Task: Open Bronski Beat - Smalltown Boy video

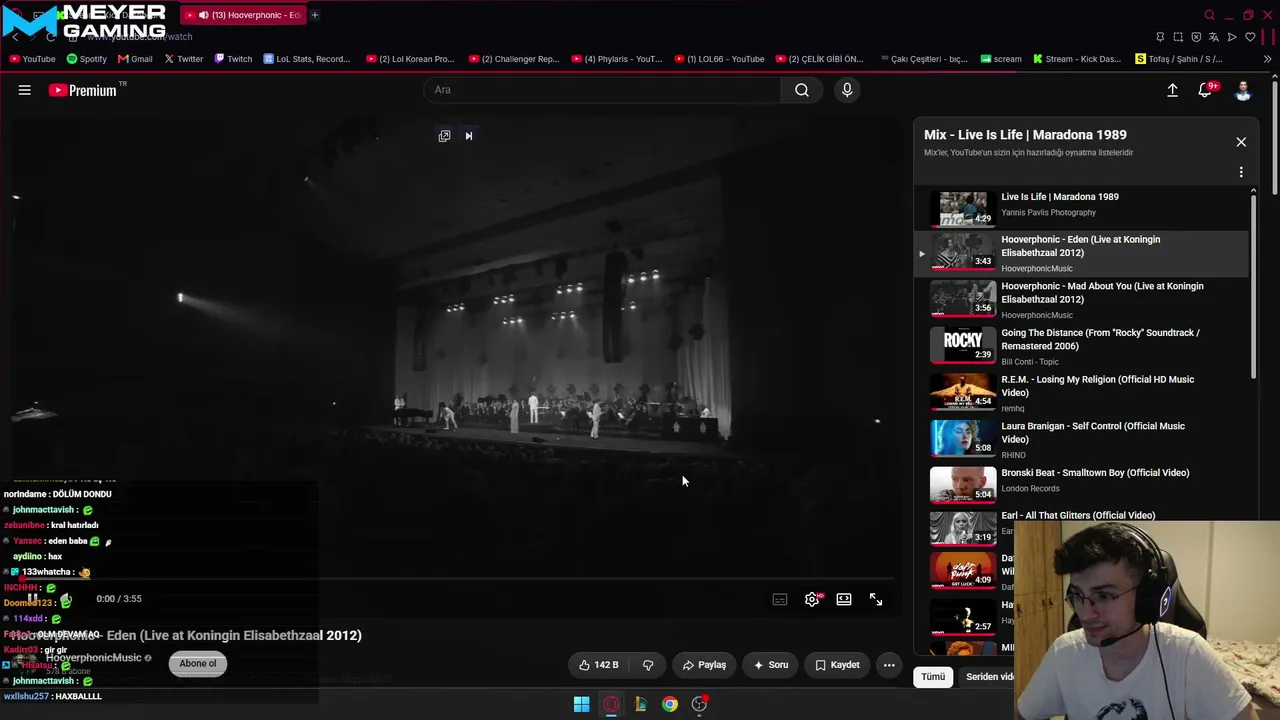Action: point(1095,473)
